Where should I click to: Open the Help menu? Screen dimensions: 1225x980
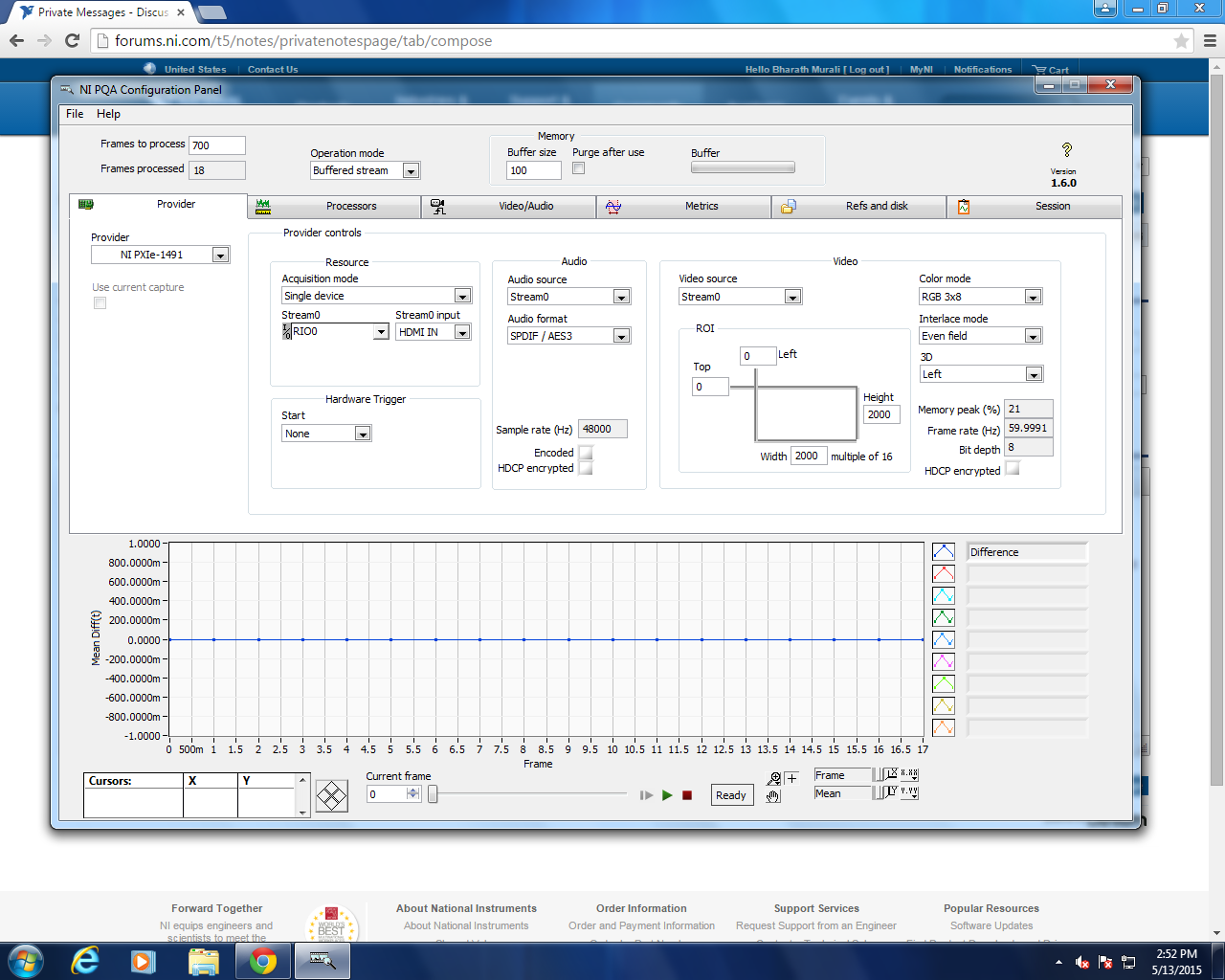pos(108,114)
